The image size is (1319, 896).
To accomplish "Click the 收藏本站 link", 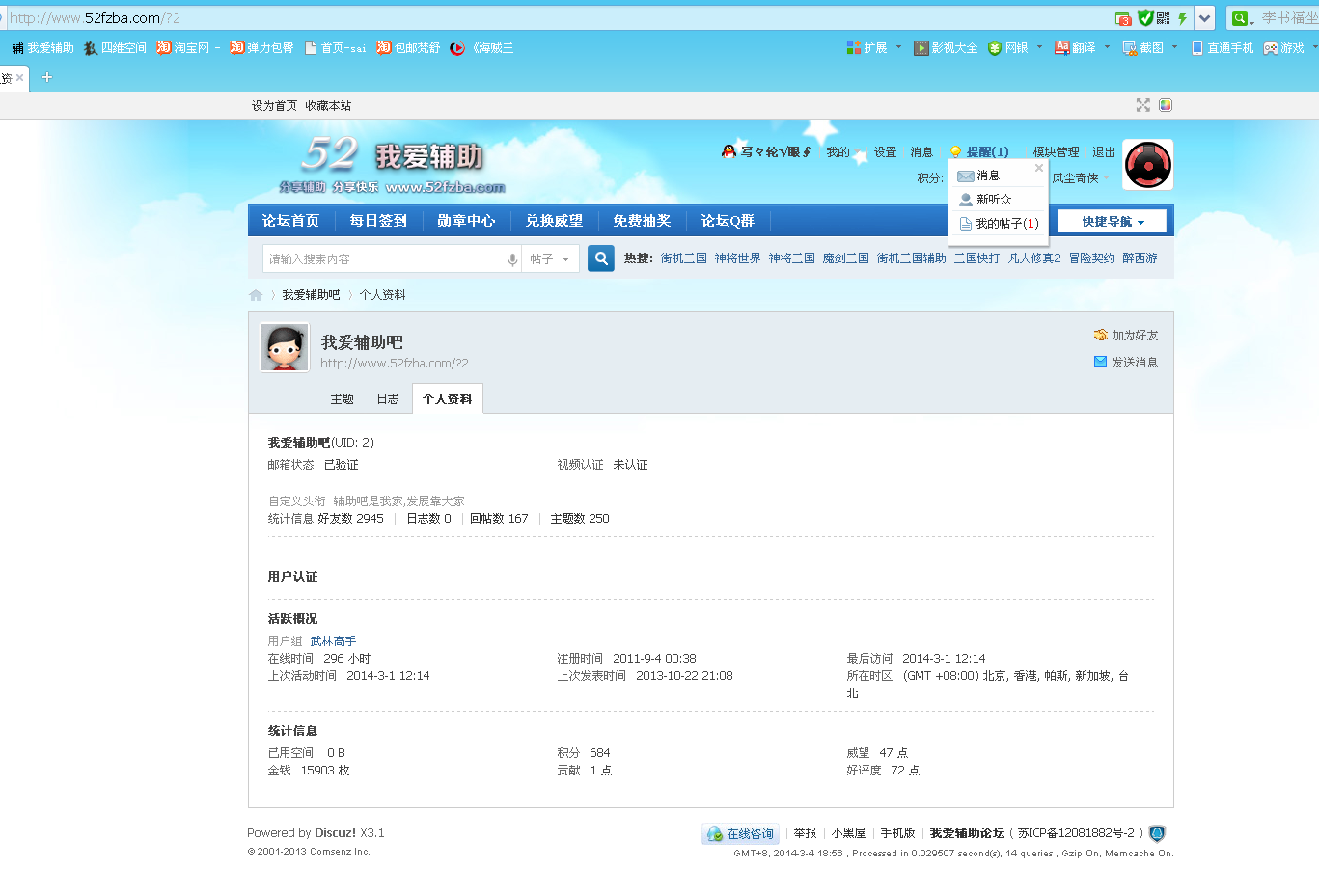I will coord(328,106).
